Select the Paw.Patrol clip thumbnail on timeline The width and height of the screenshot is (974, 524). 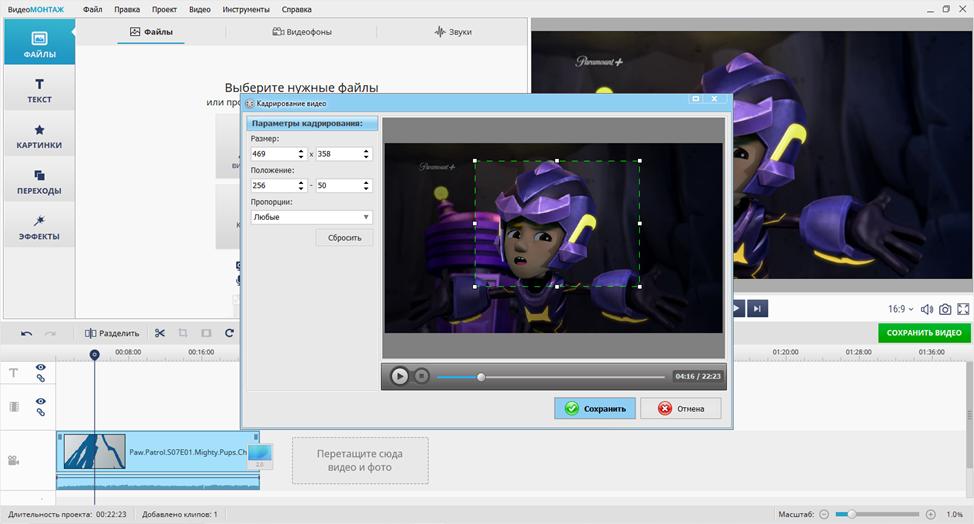[x=94, y=452]
